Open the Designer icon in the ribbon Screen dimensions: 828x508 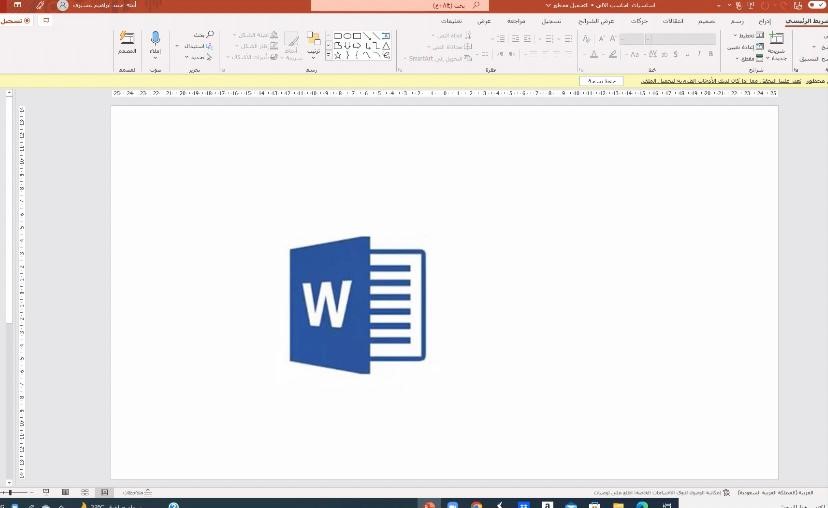(x=127, y=40)
